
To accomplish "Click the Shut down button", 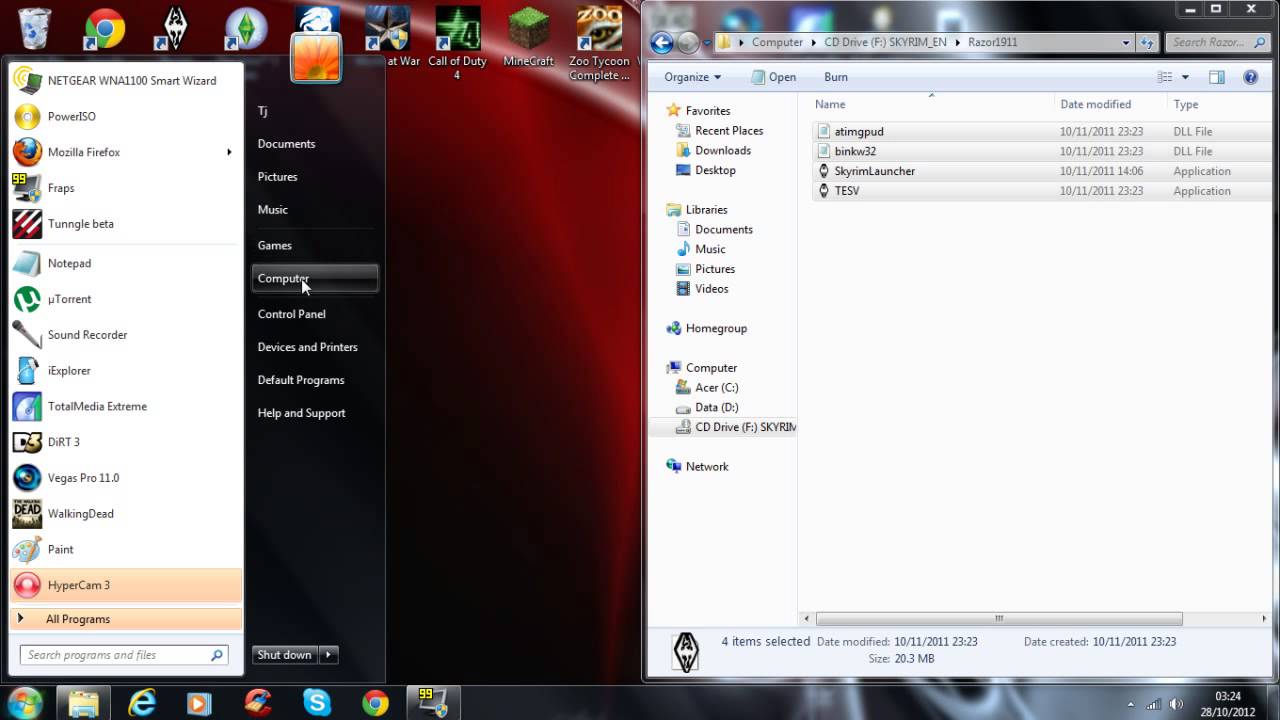I will 284,655.
